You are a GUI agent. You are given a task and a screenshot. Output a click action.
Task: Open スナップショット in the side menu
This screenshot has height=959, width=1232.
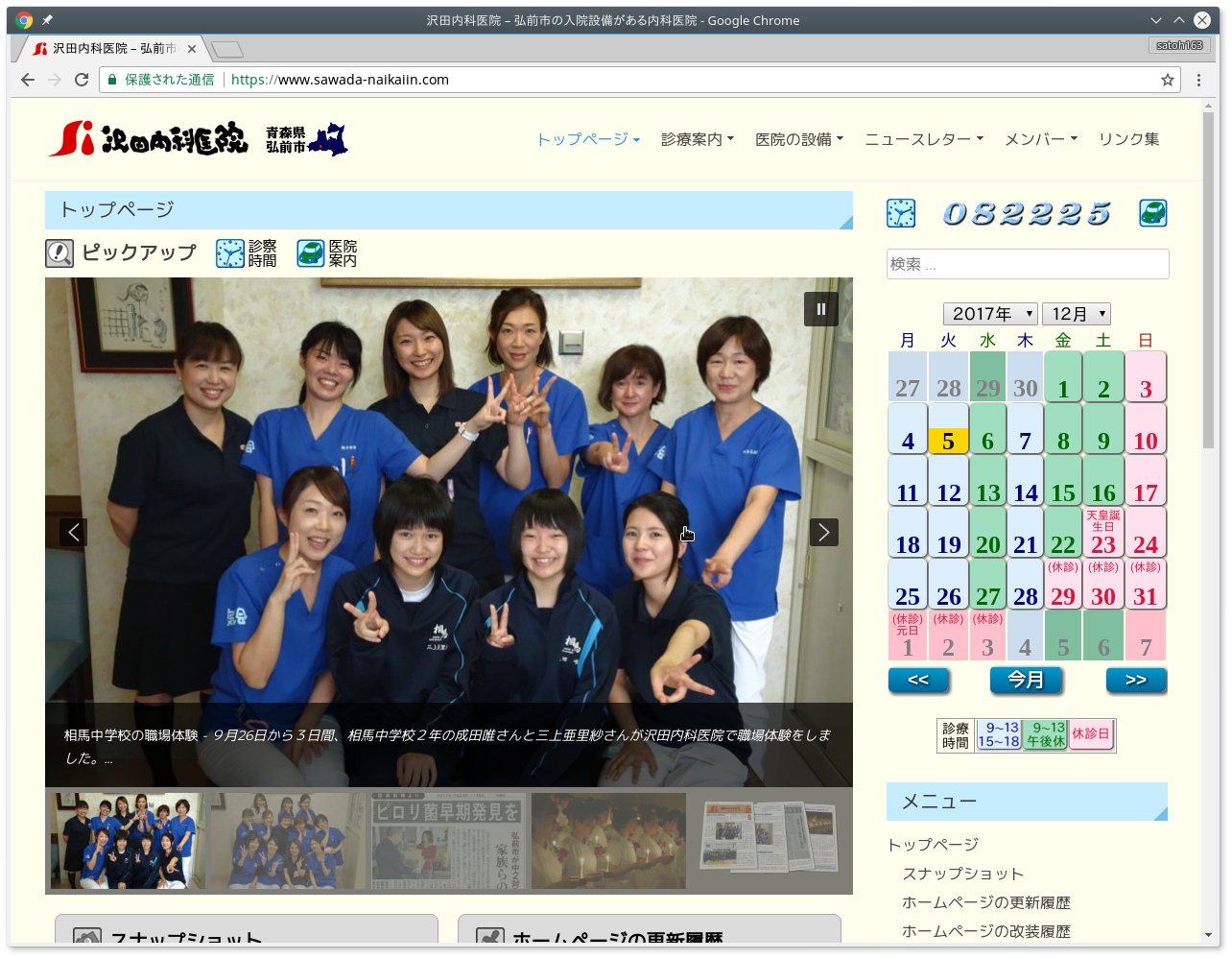tap(963, 874)
